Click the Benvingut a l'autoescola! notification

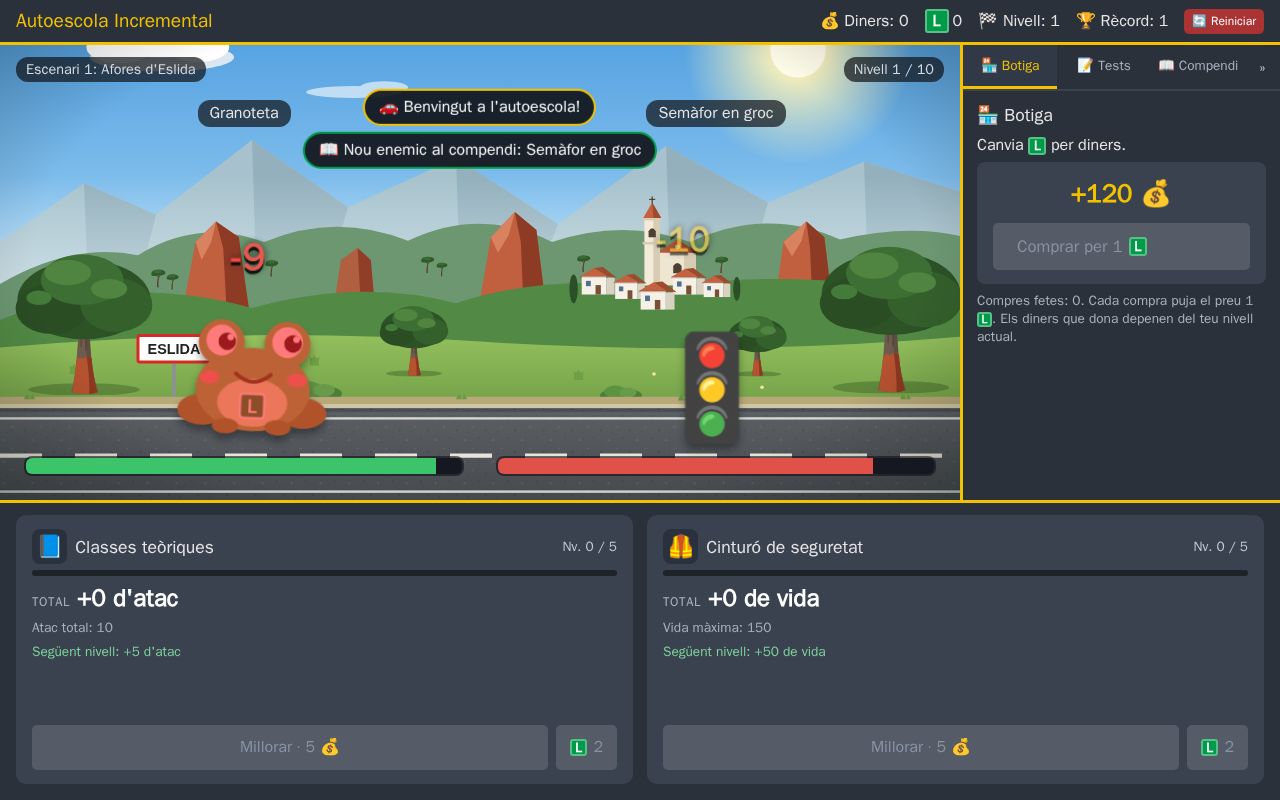[479, 107]
